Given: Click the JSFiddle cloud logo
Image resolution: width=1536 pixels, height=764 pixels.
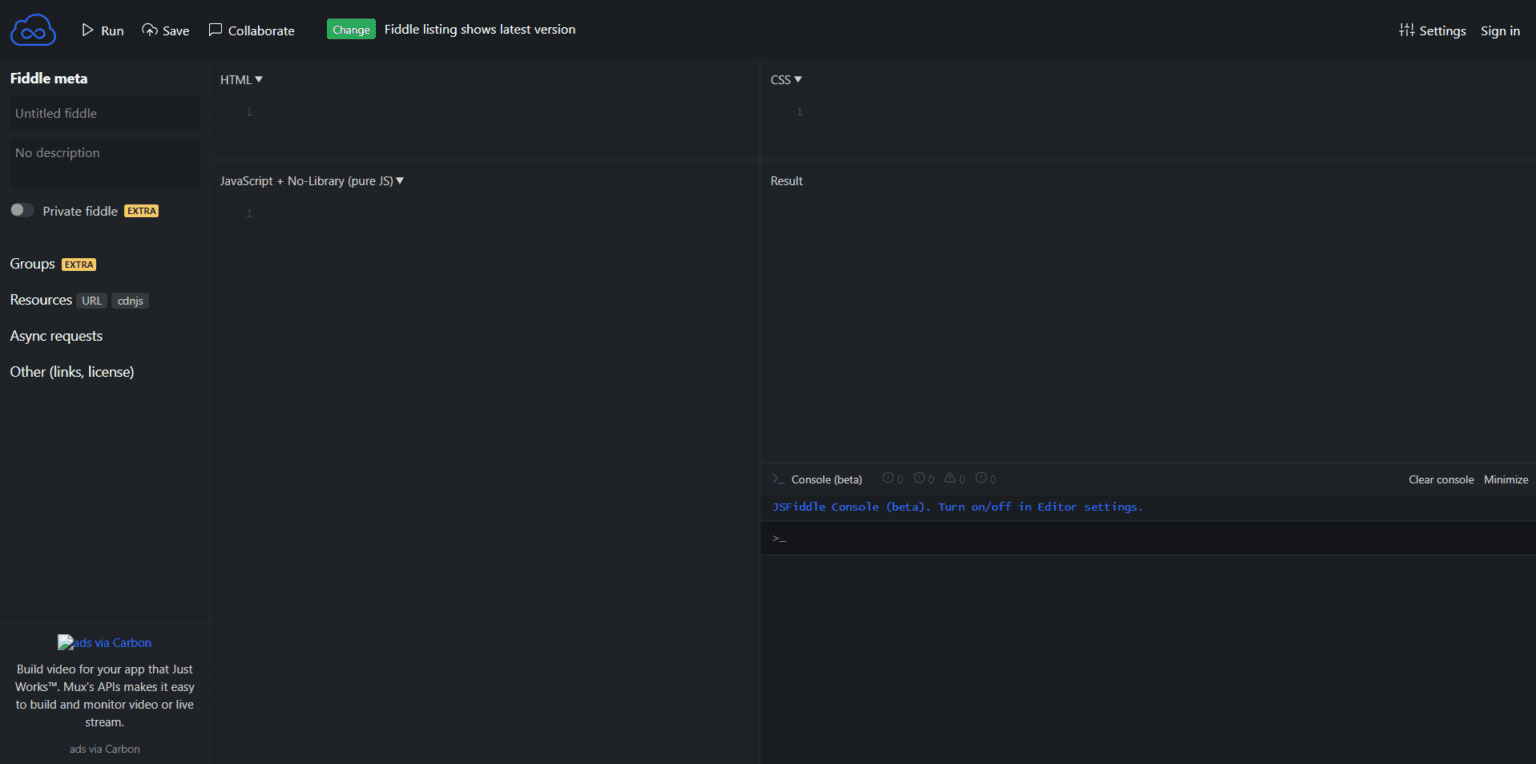Looking at the screenshot, I should pyautogui.click(x=33, y=30).
